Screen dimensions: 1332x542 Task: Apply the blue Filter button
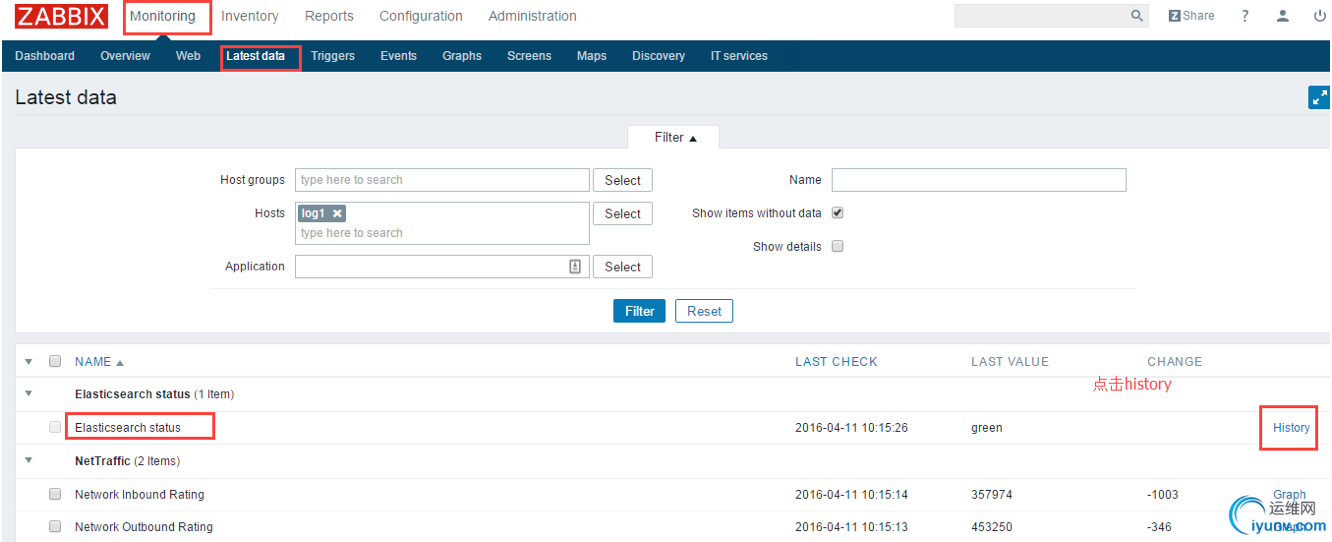pos(639,311)
